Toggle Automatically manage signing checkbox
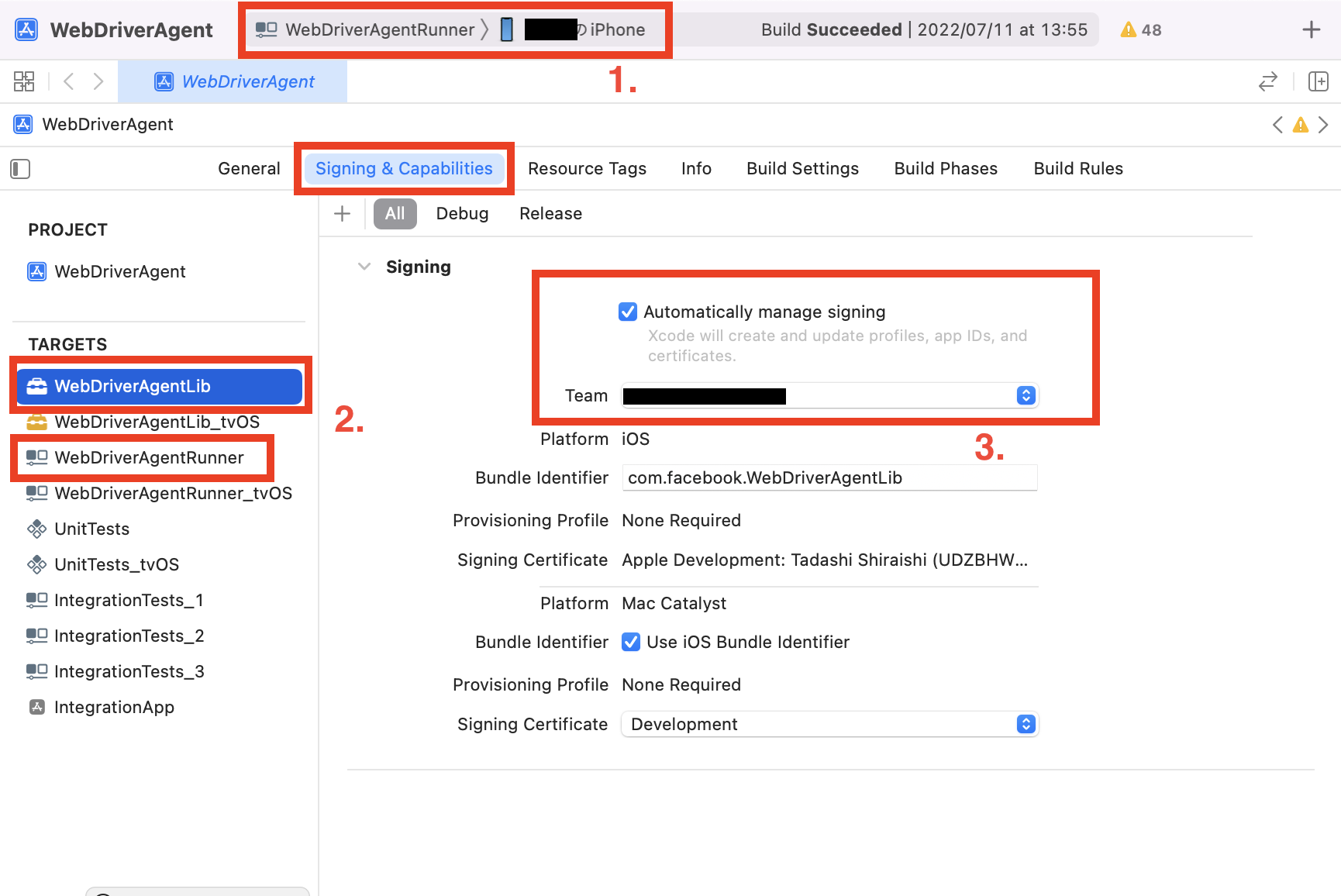The height and width of the screenshot is (896, 1341). (x=628, y=312)
